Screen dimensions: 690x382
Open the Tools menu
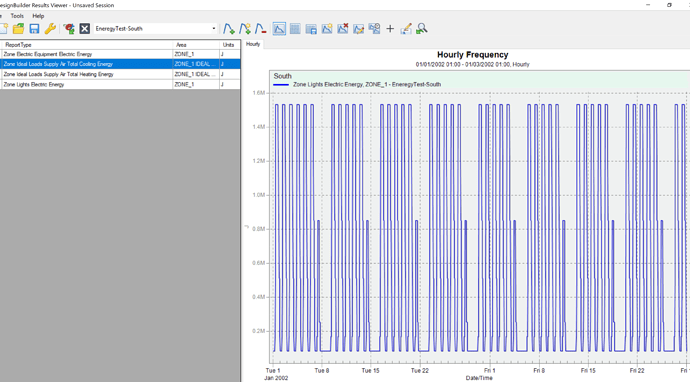tap(17, 16)
